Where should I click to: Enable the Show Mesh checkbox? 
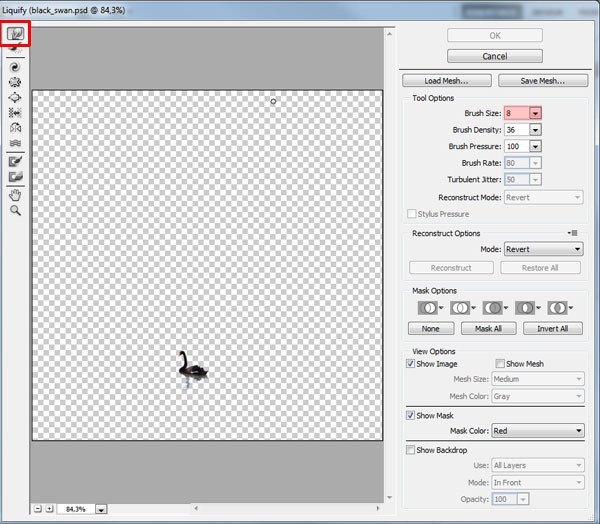coord(499,363)
